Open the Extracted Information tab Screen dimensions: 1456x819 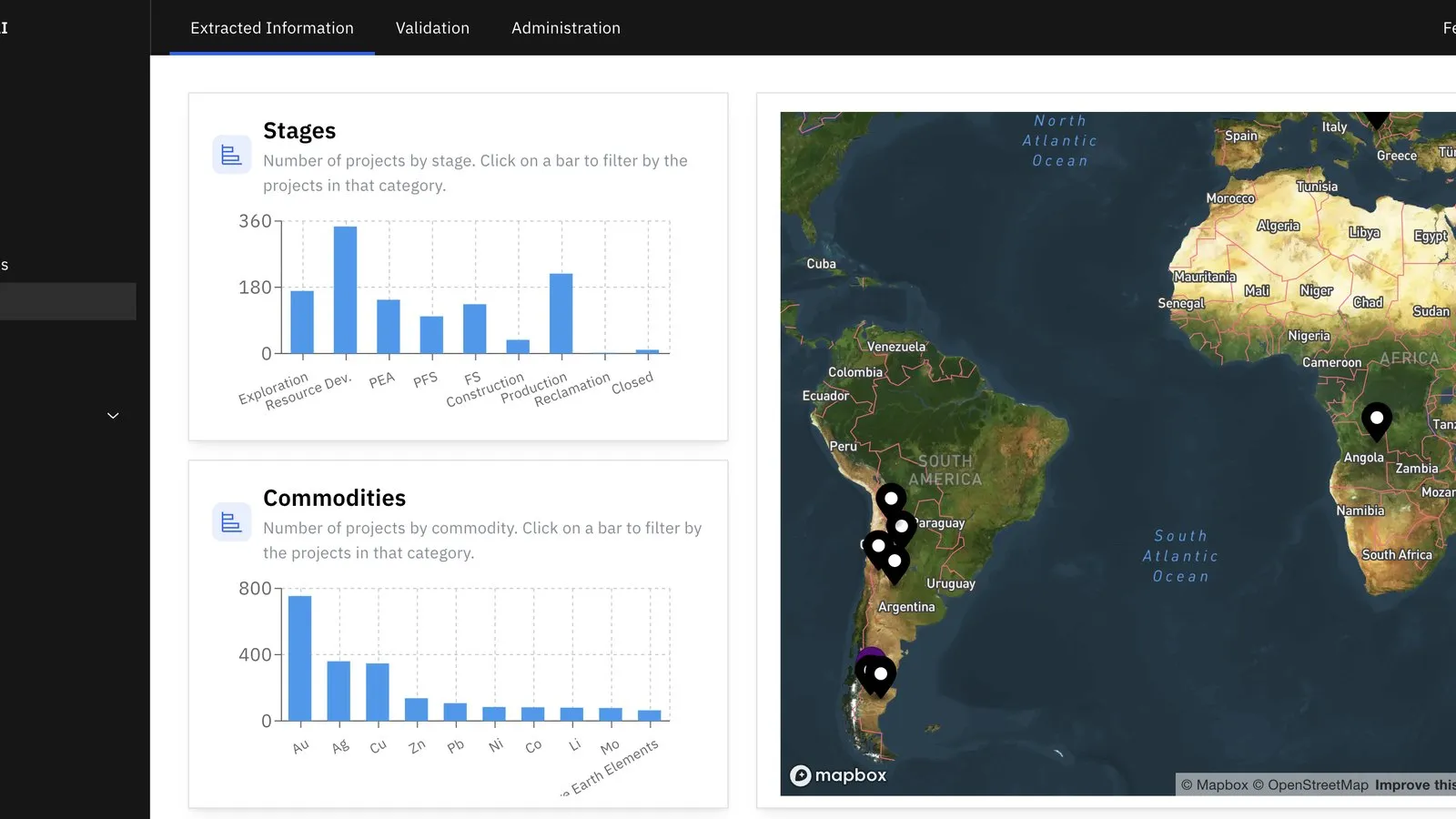coord(272,28)
